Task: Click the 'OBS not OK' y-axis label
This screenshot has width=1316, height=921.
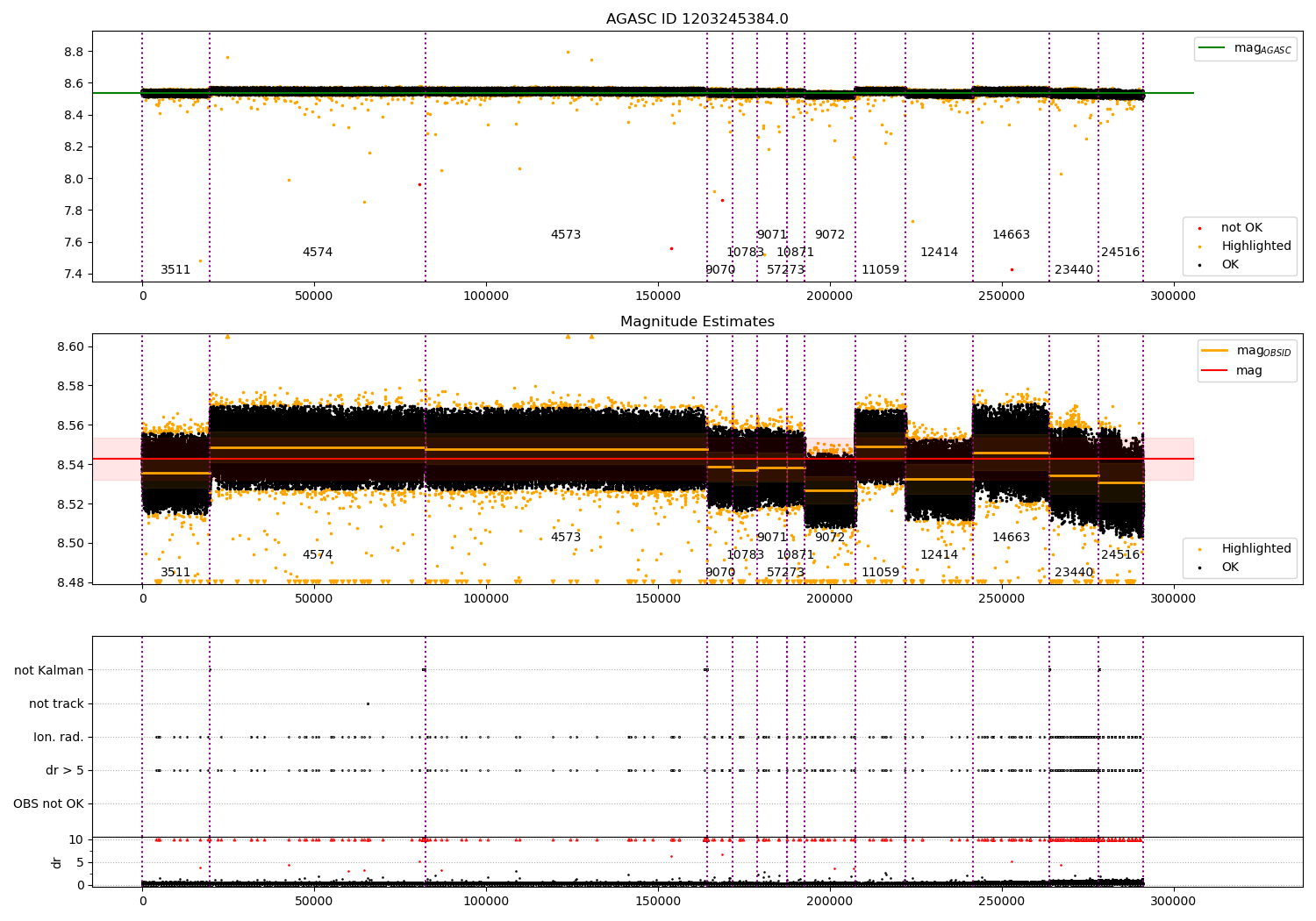Action: [x=48, y=803]
